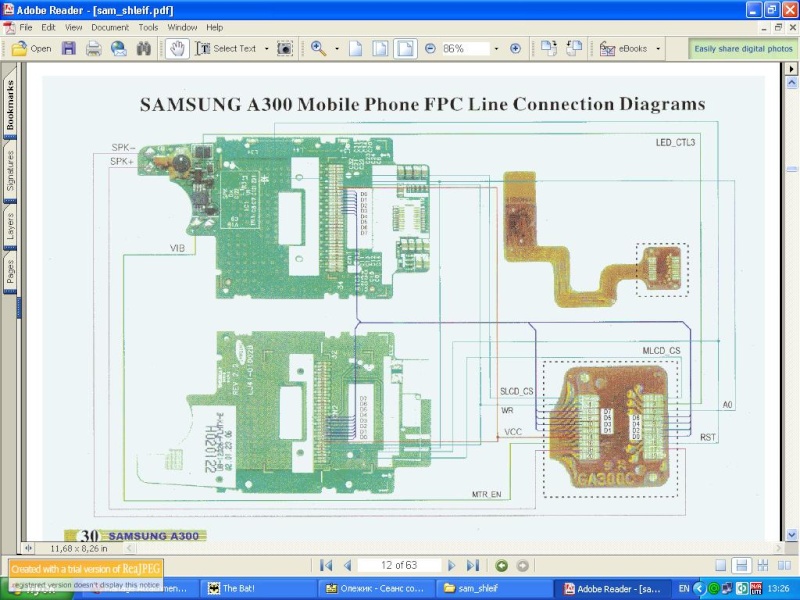Switch to Continuous - Facing layout
This screenshot has width=800, height=600.
[x=763, y=565]
